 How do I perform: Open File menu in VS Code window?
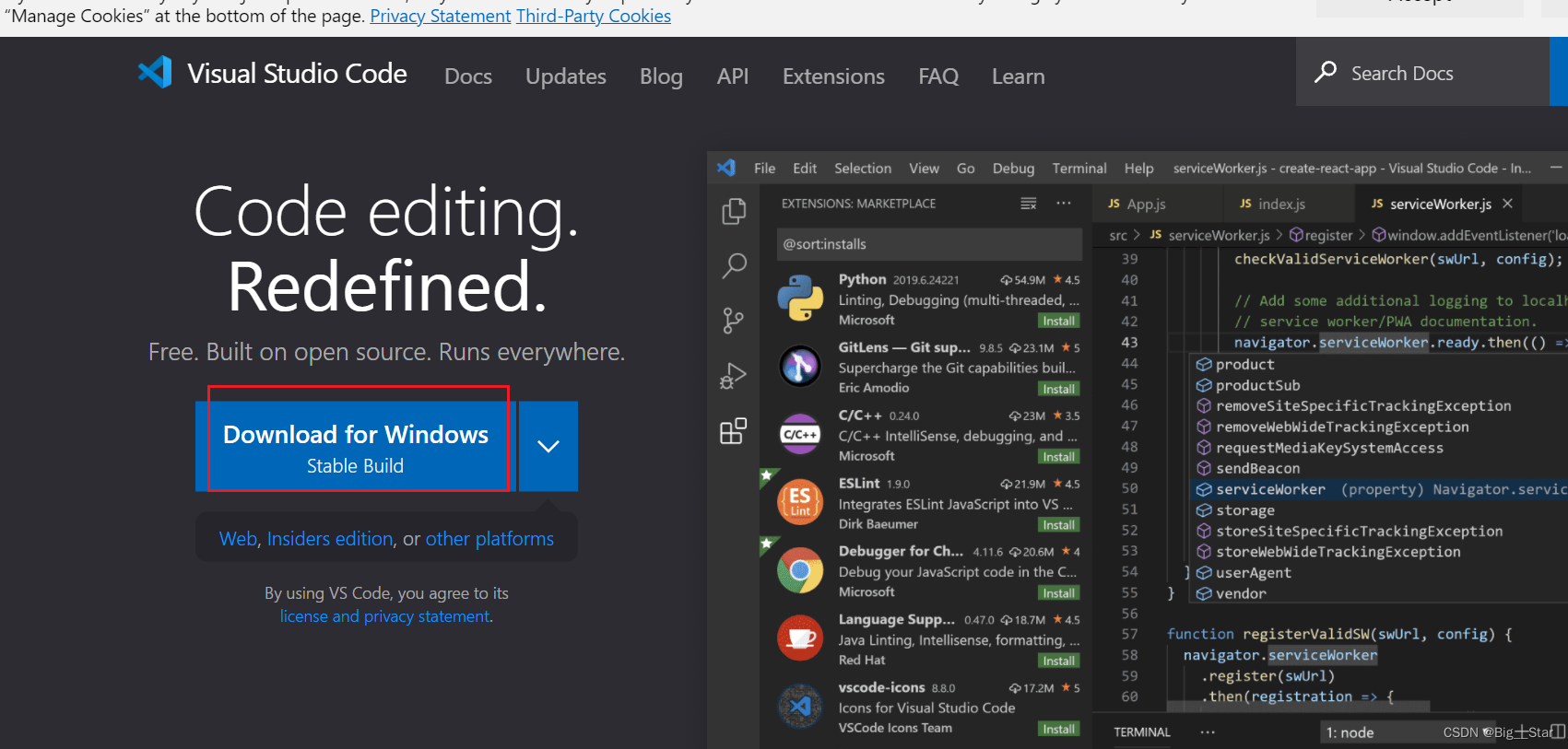click(764, 169)
